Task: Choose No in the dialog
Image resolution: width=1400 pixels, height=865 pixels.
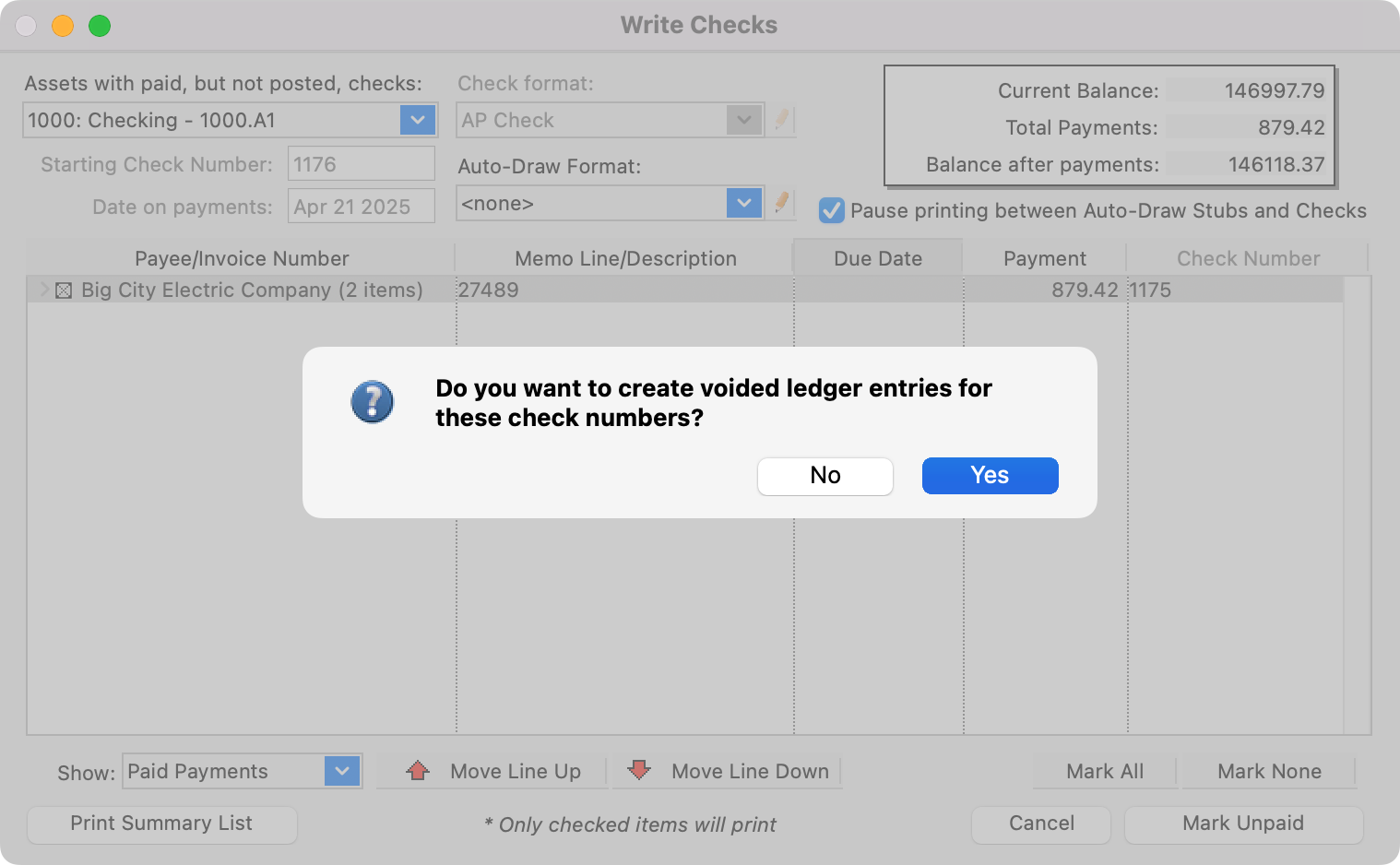Action: (x=825, y=476)
